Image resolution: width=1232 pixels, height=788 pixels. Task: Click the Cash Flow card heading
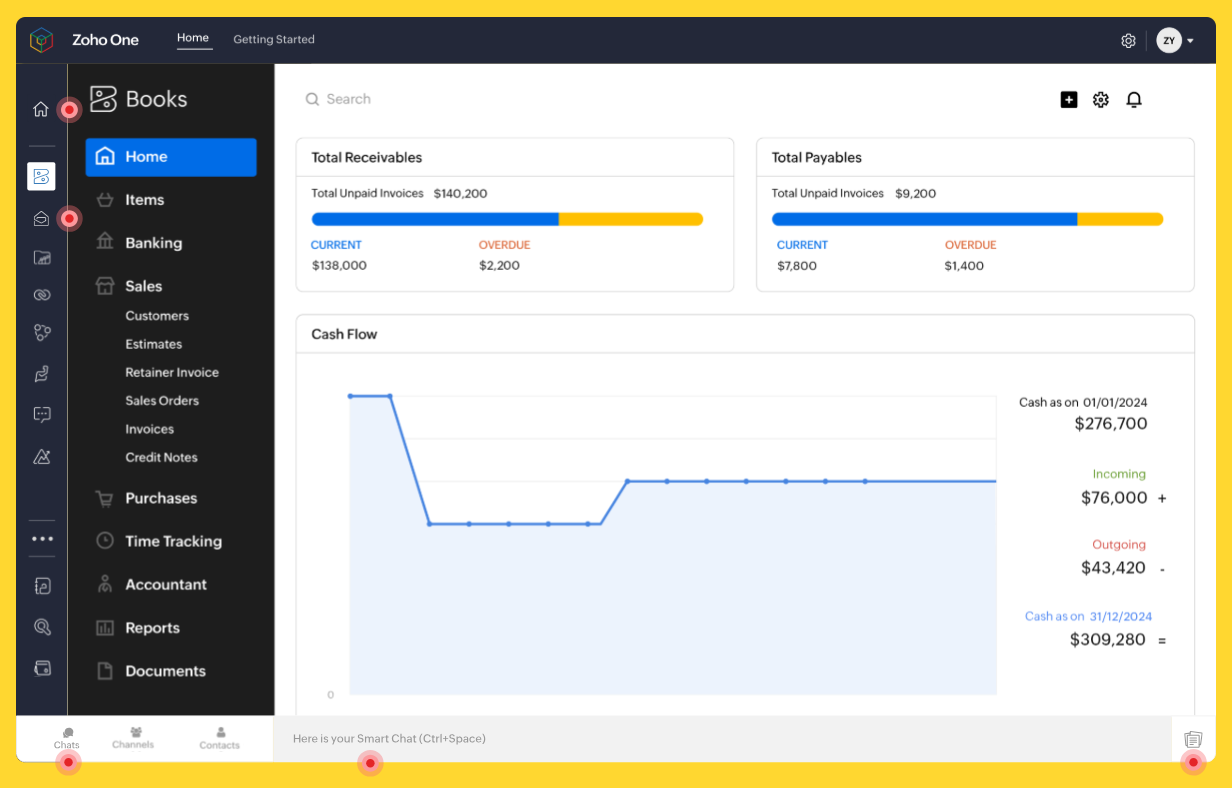(344, 334)
